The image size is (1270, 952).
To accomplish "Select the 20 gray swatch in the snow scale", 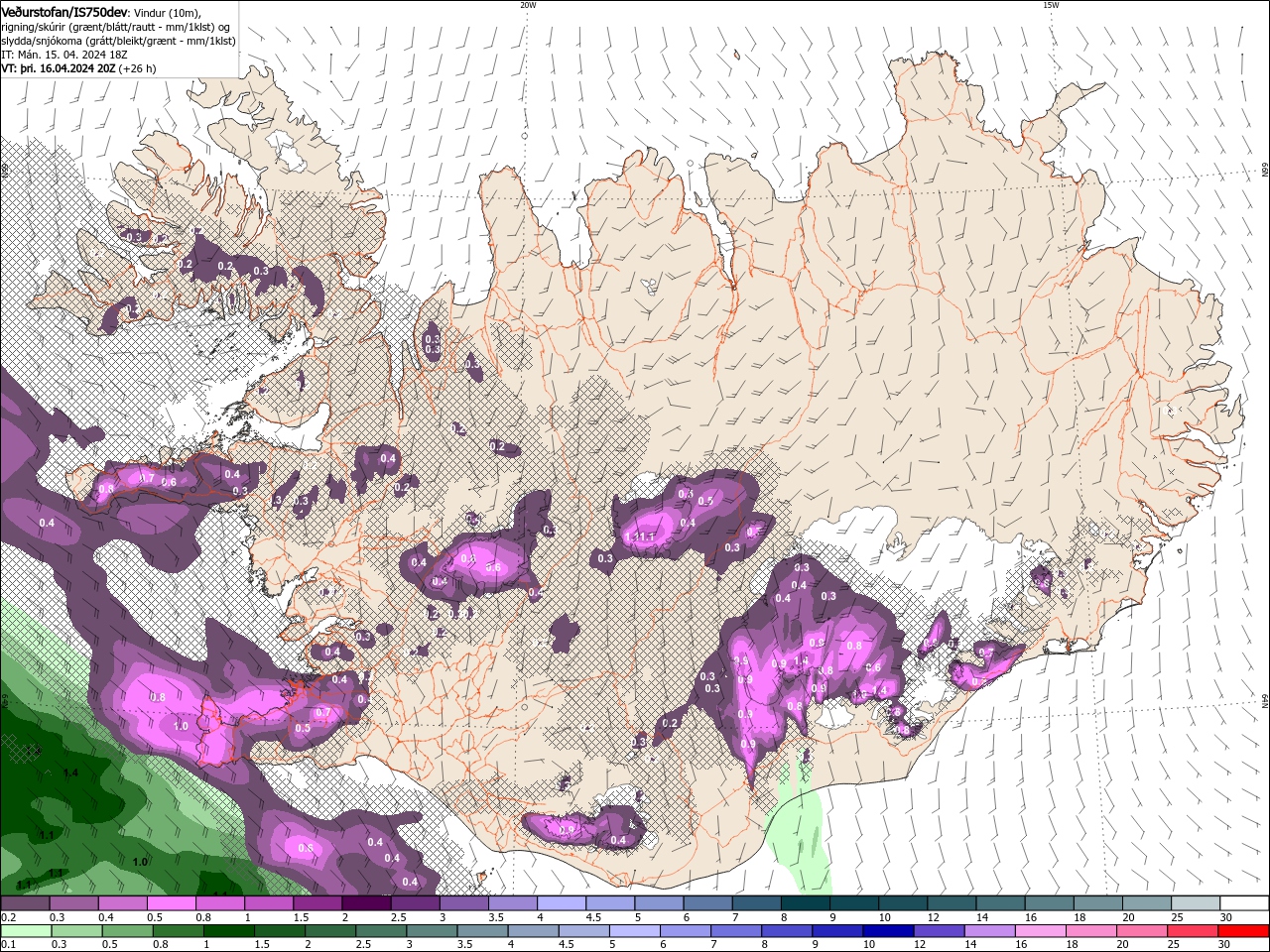I will click(1146, 903).
